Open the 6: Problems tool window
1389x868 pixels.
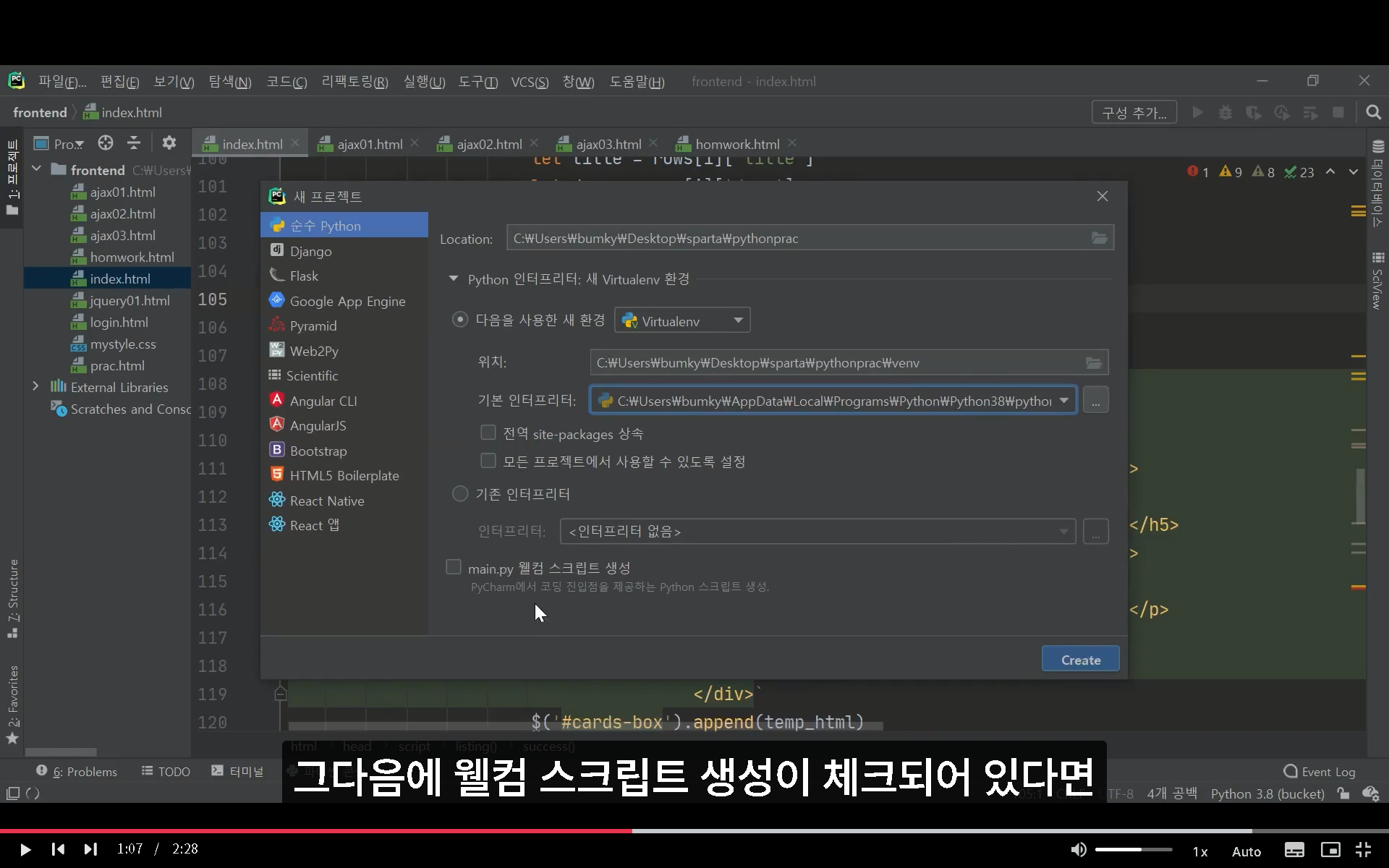tap(77, 772)
